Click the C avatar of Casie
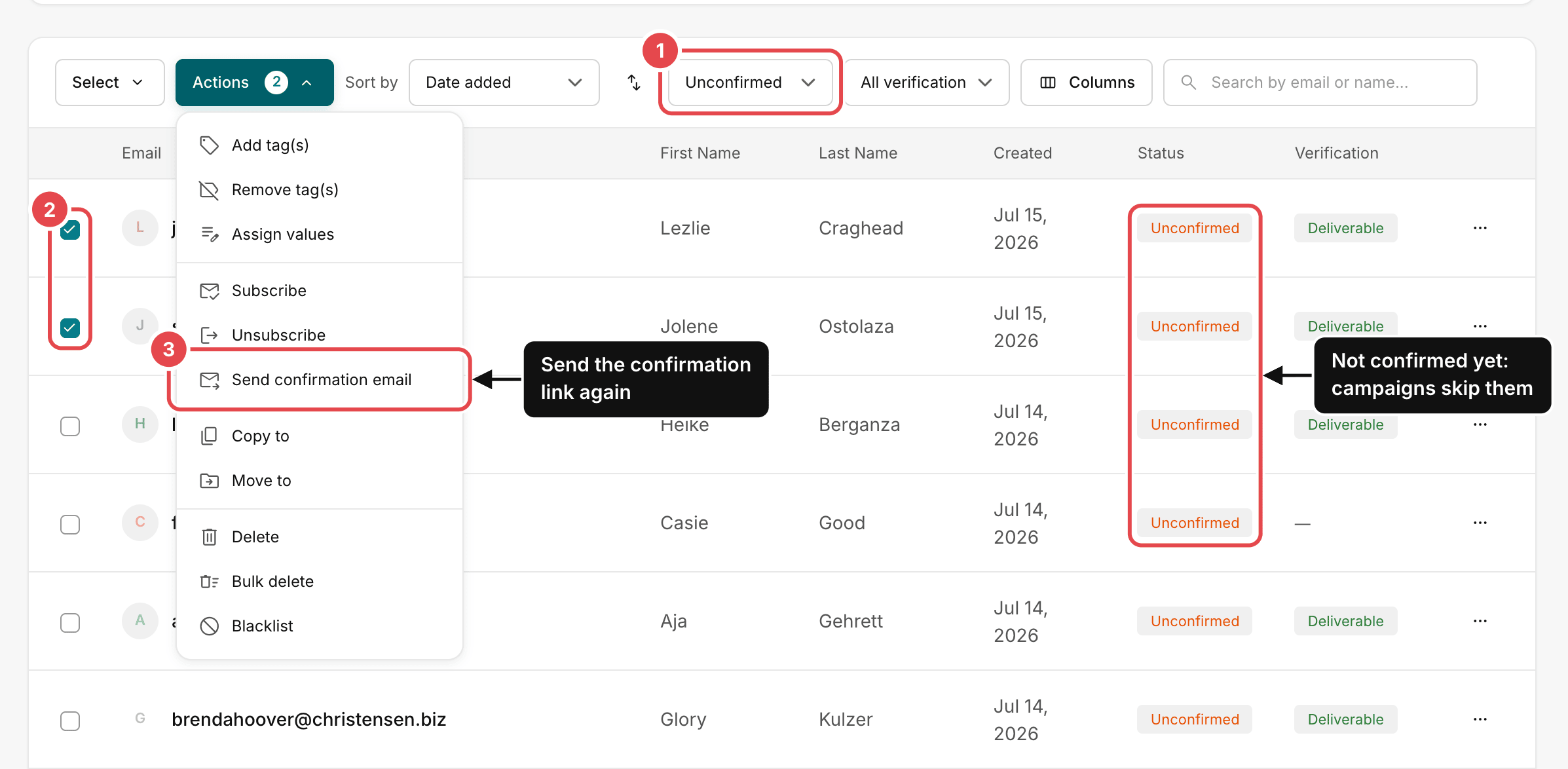Screen dimensions: 1568x769 click(x=140, y=523)
